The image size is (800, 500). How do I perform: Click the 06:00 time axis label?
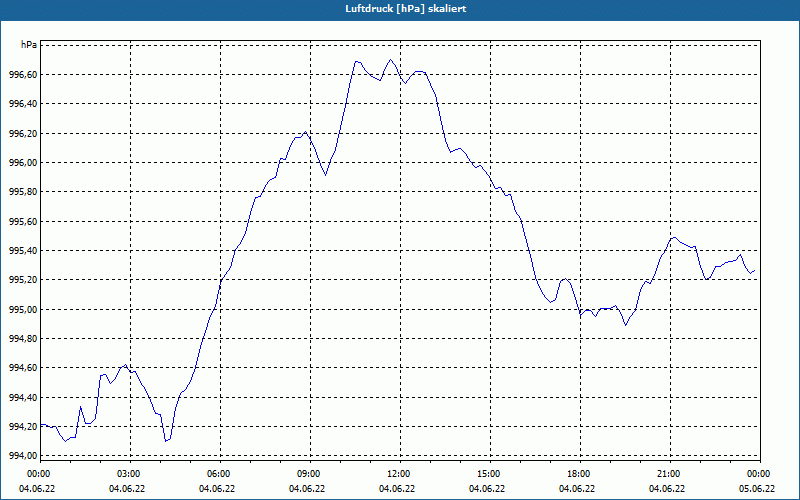click(x=220, y=474)
